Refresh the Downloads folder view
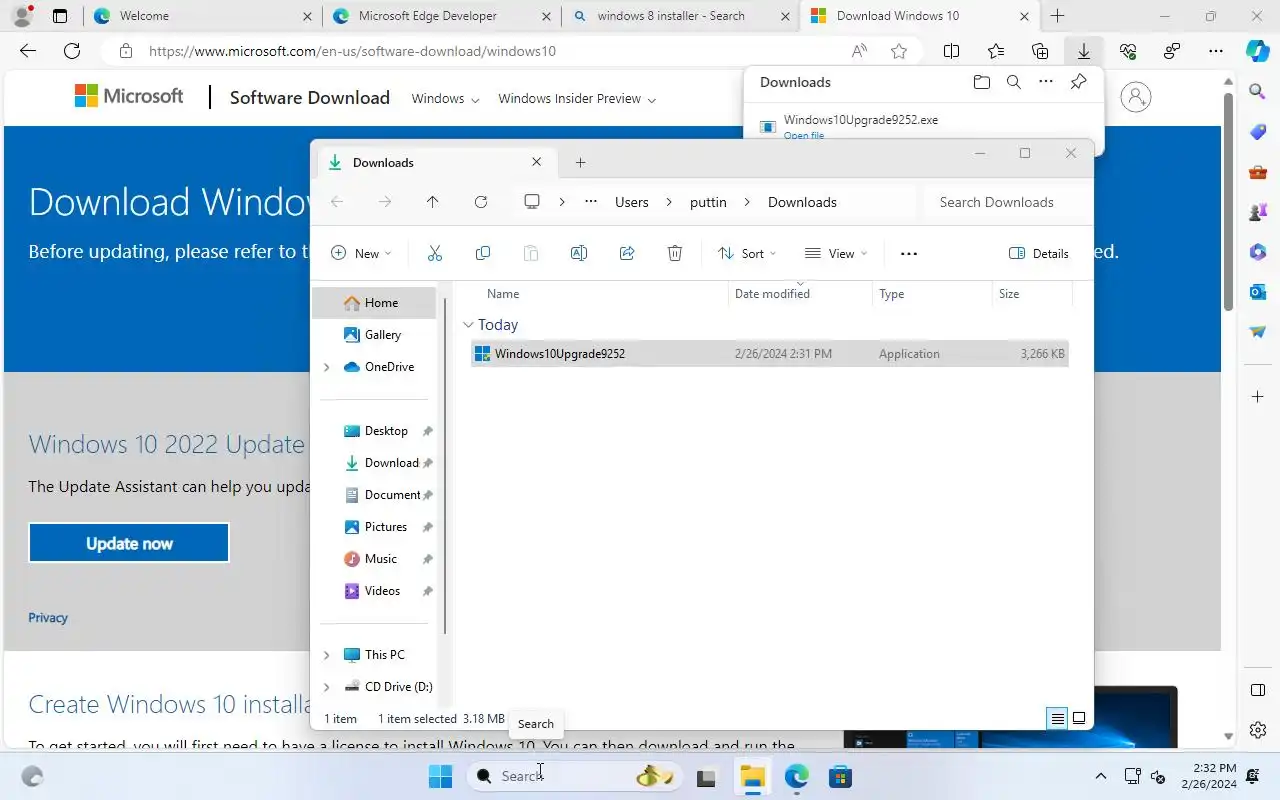The height and width of the screenshot is (800, 1280). tap(481, 202)
